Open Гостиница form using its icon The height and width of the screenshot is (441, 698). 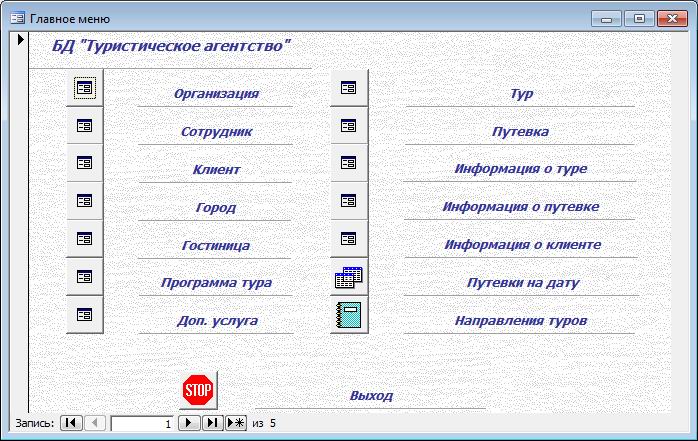[85, 238]
